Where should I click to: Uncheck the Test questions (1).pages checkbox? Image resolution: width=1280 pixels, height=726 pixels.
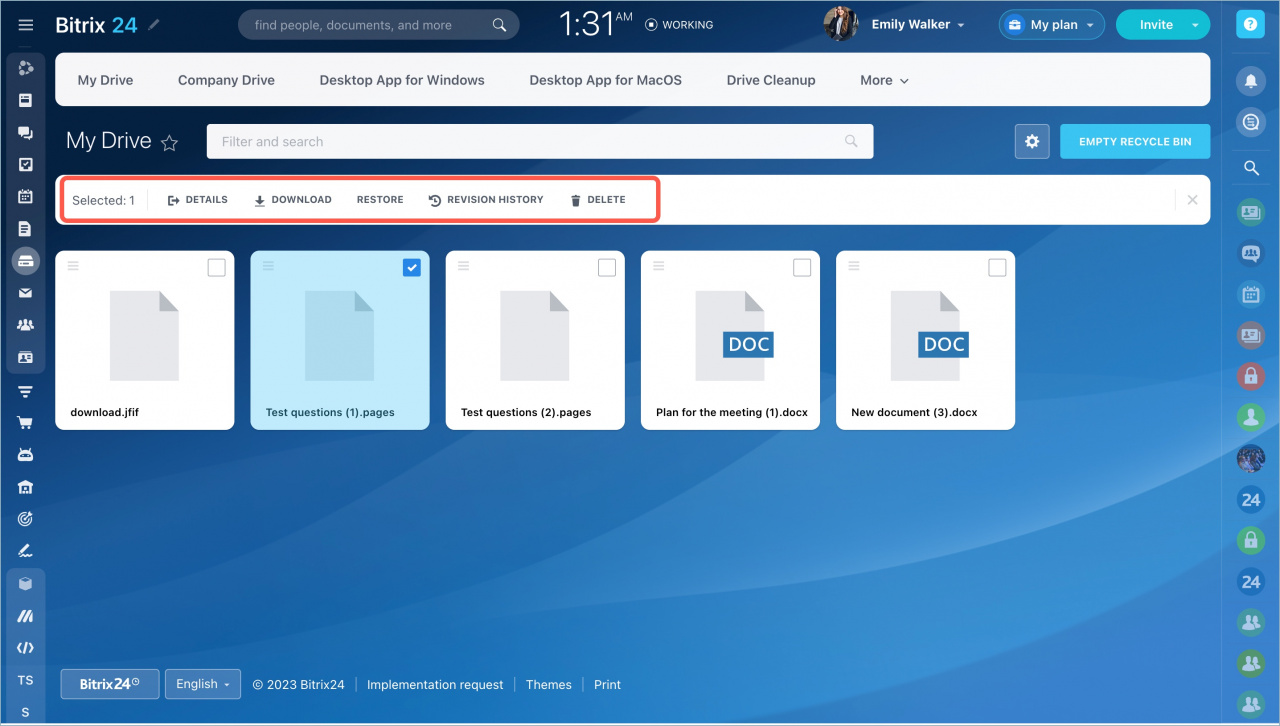click(412, 268)
